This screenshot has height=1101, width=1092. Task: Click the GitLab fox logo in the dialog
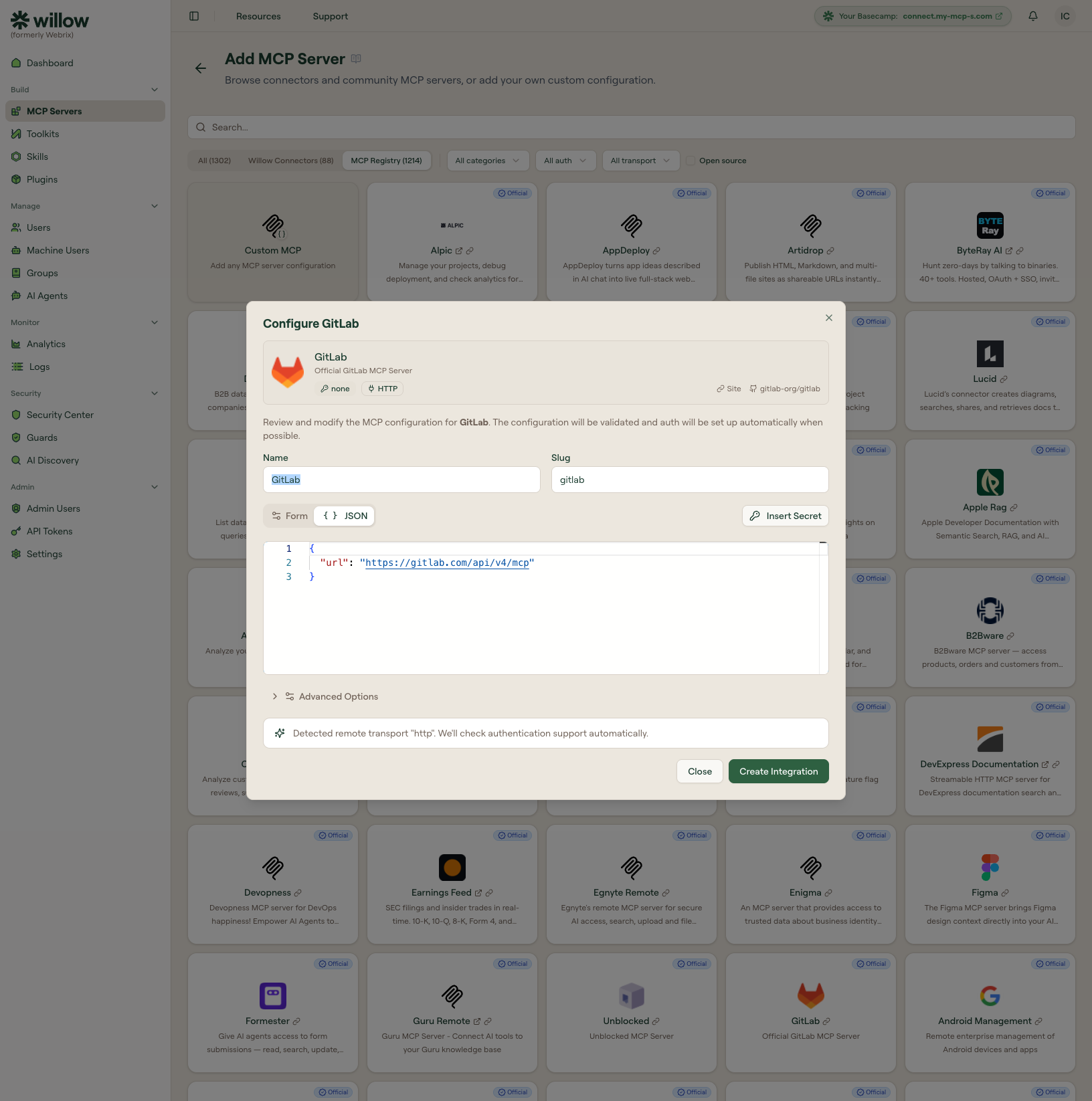(x=288, y=372)
